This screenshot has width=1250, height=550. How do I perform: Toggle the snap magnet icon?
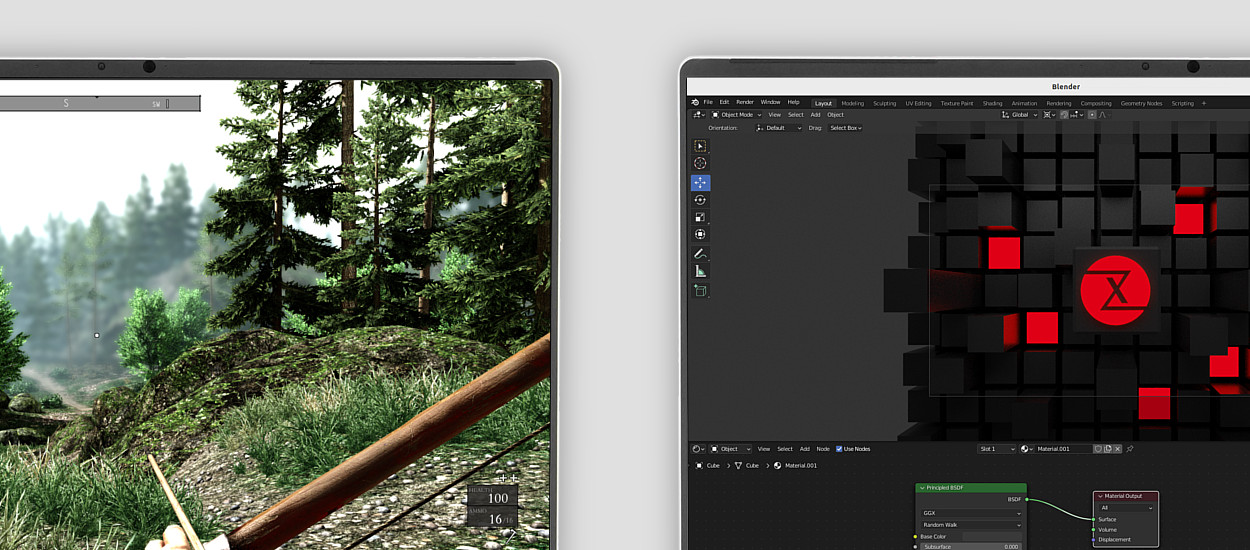coord(1064,115)
